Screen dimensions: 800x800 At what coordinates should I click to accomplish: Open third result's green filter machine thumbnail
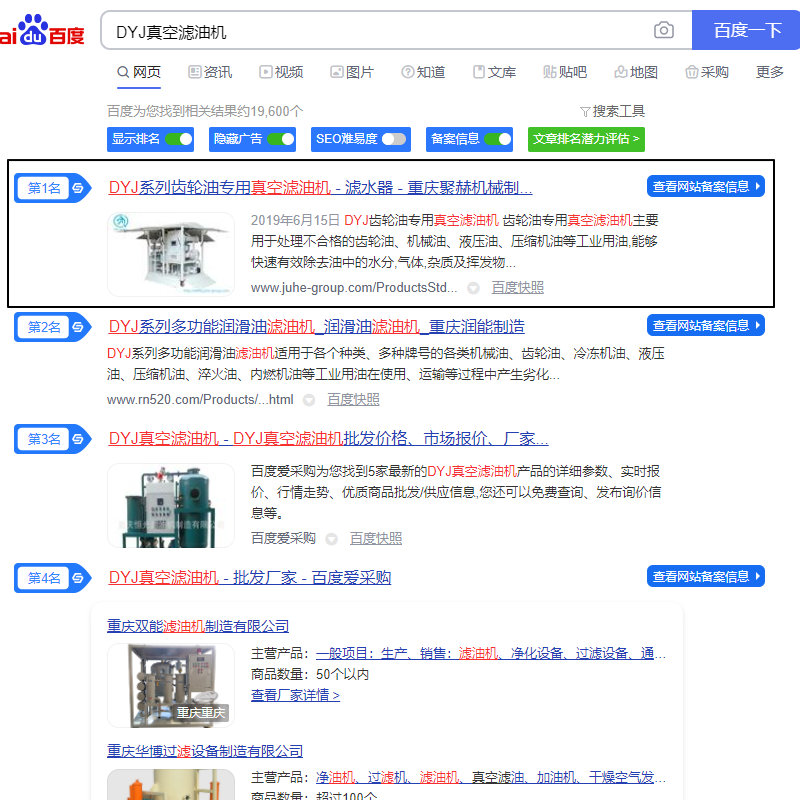171,505
